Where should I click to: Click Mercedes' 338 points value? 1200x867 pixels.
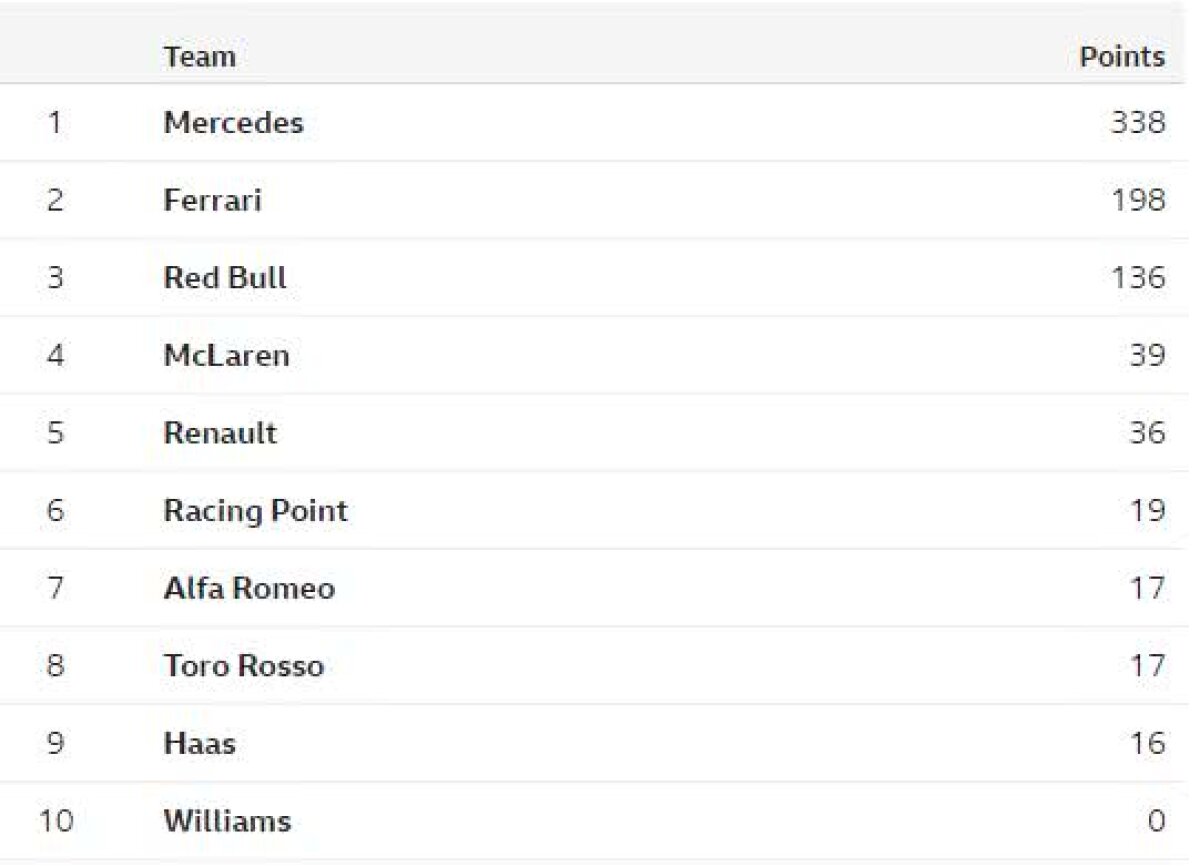[1137, 123]
